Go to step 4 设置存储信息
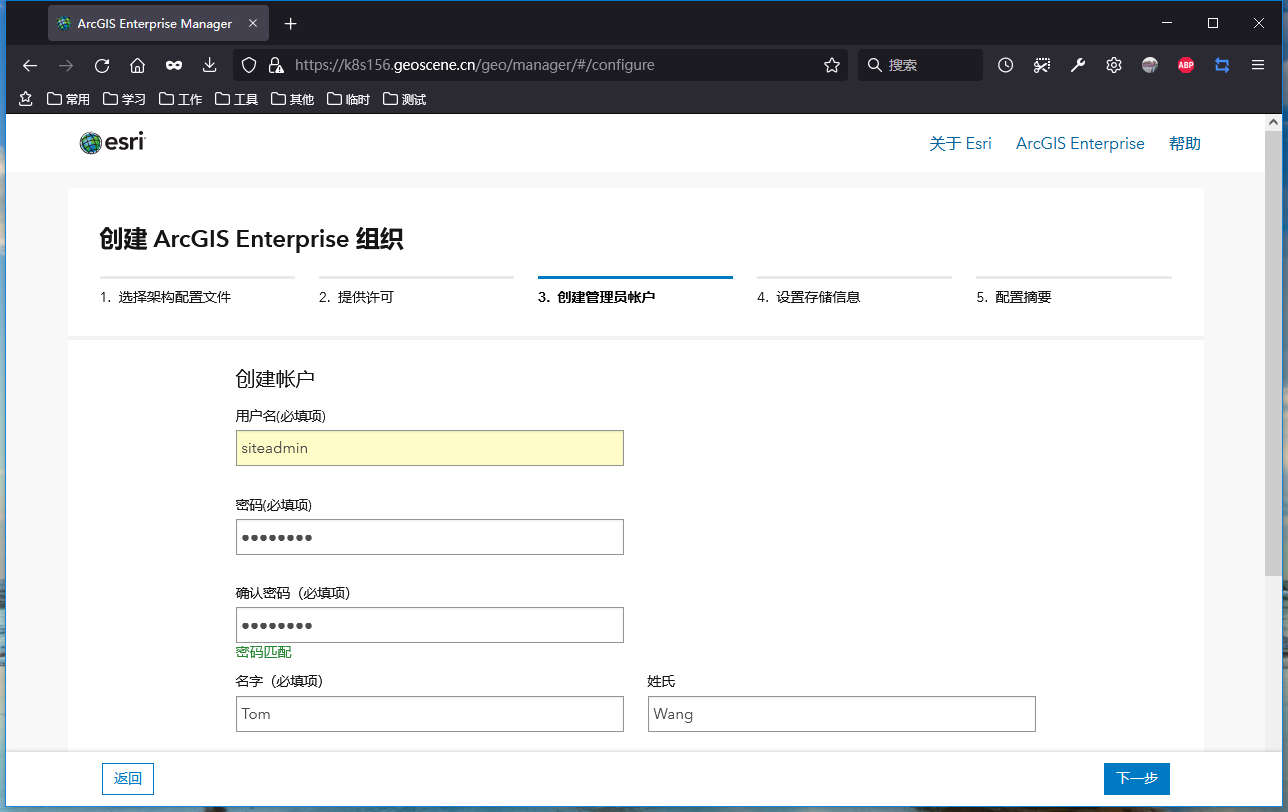Image resolution: width=1288 pixels, height=812 pixels. [x=809, y=297]
